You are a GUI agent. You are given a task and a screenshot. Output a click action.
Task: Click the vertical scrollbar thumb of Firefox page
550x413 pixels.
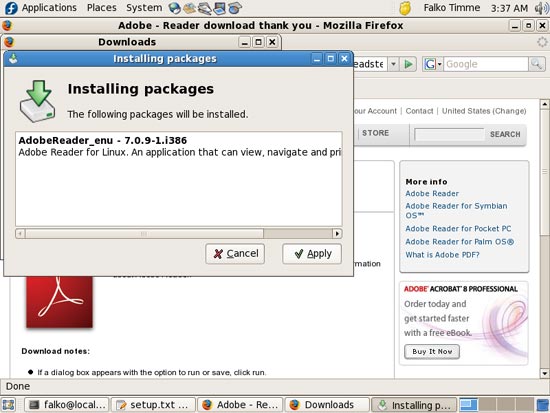click(x=544, y=172)
